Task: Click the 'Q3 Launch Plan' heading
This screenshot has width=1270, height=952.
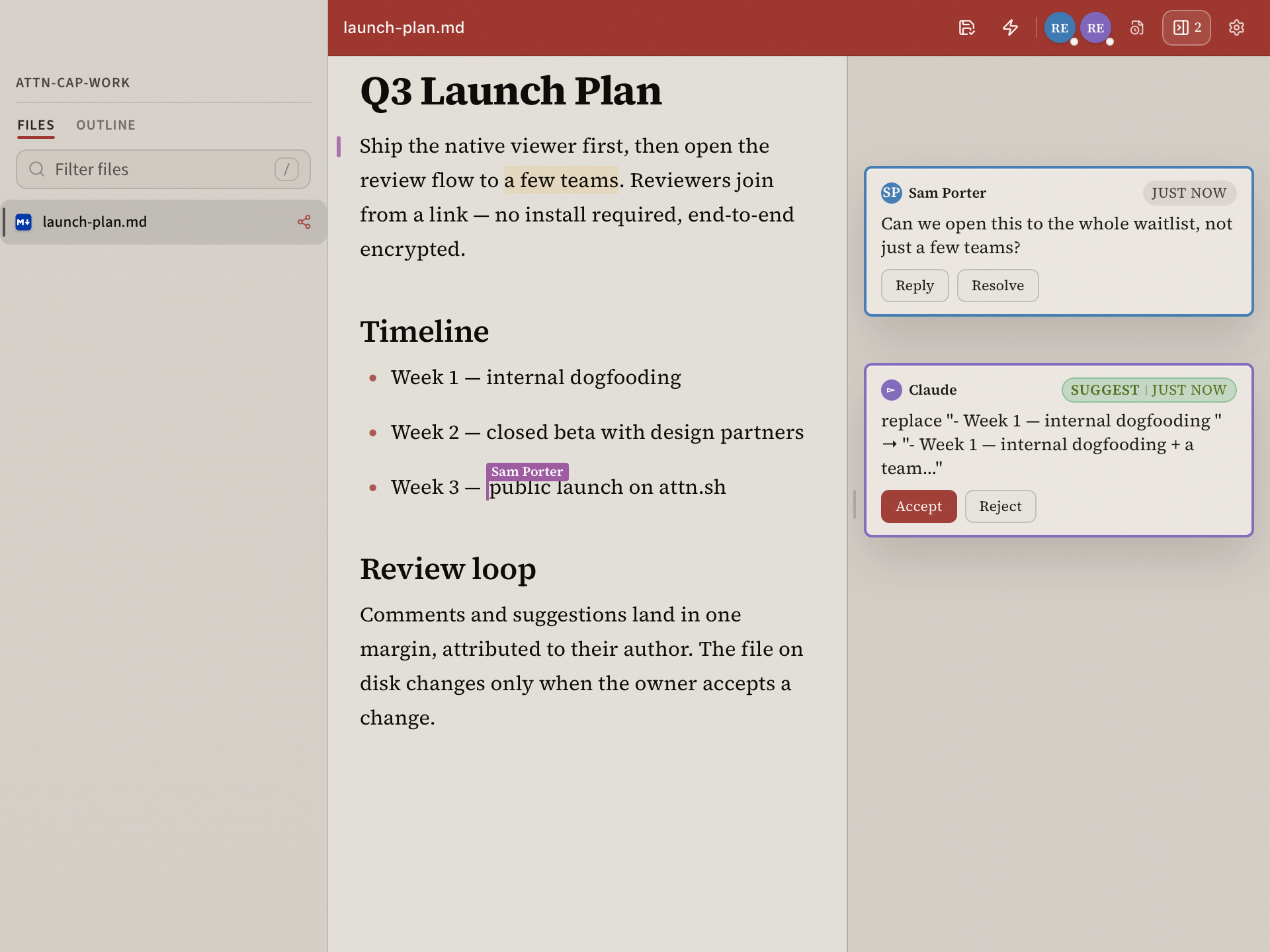Action: [x=511, y=91]
